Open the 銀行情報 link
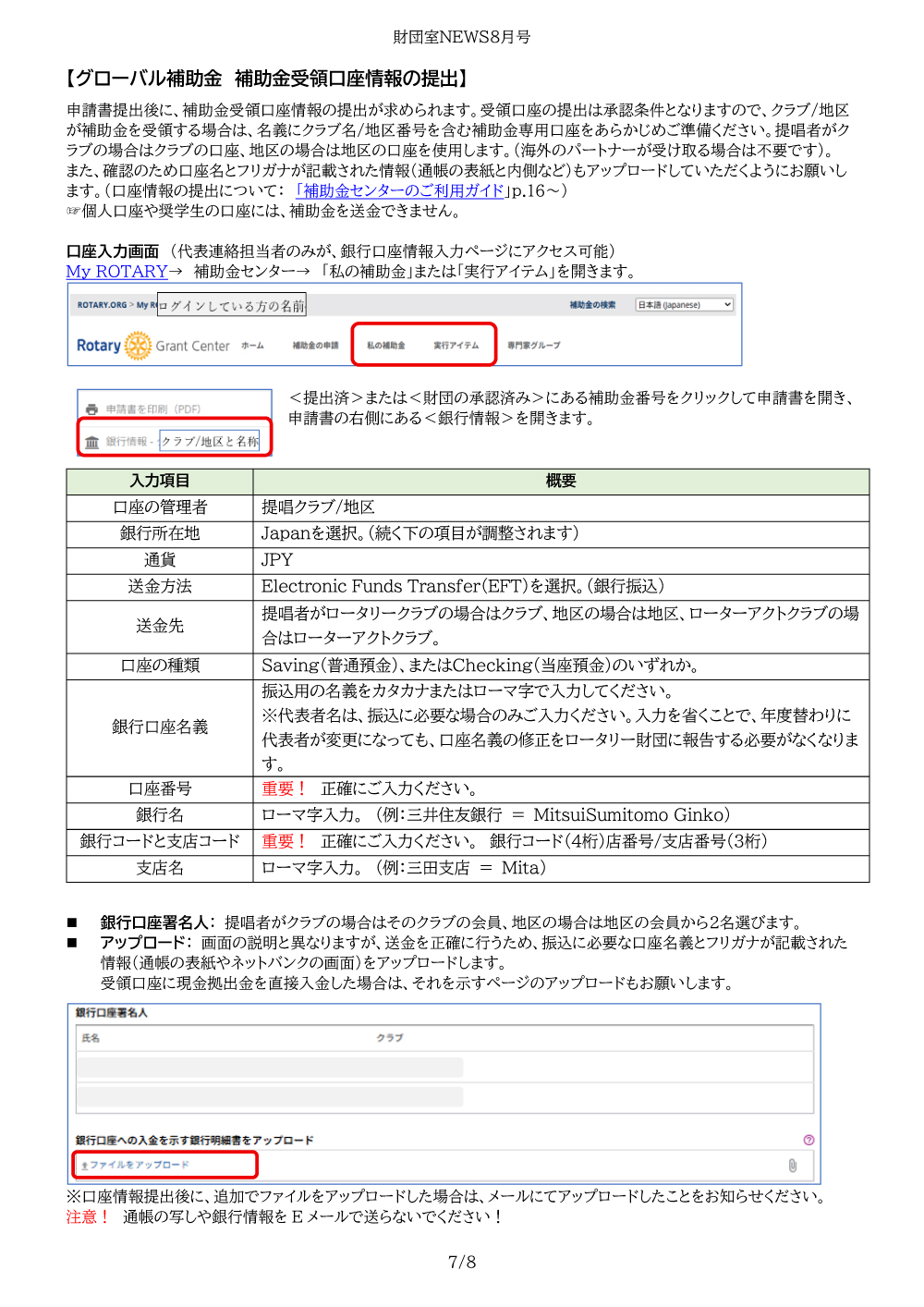Image resolution: width=924 pixels, height=1307 pixels. pyautogui.click(x=127, y=442)
